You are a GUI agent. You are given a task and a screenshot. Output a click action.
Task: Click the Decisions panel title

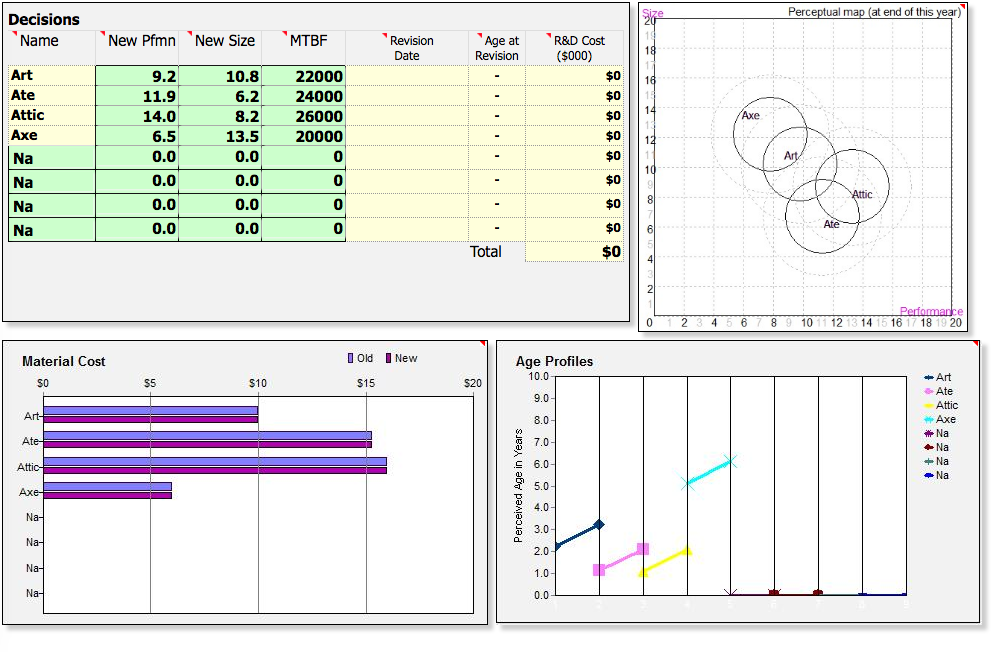tap(44, 19)
